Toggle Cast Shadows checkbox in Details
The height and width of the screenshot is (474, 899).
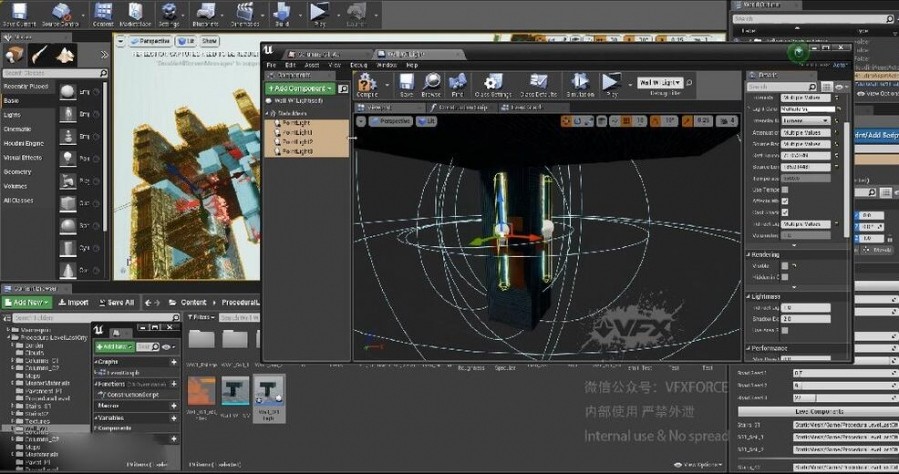point(785,213)
